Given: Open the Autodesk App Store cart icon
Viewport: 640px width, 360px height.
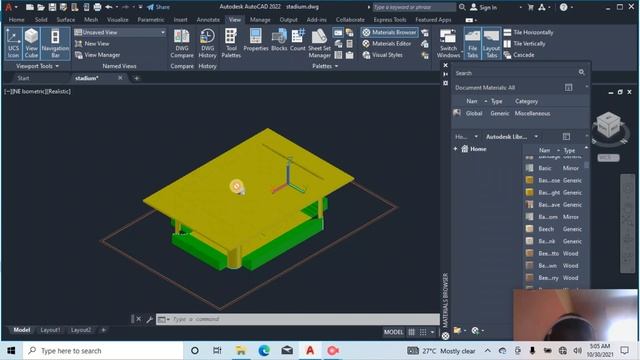Looking at the screenshot, I should click(x=530, y=7).
